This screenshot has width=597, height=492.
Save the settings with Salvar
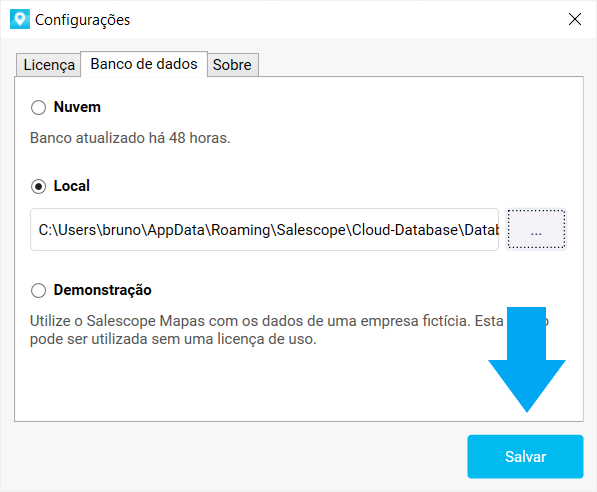[525, 457]
